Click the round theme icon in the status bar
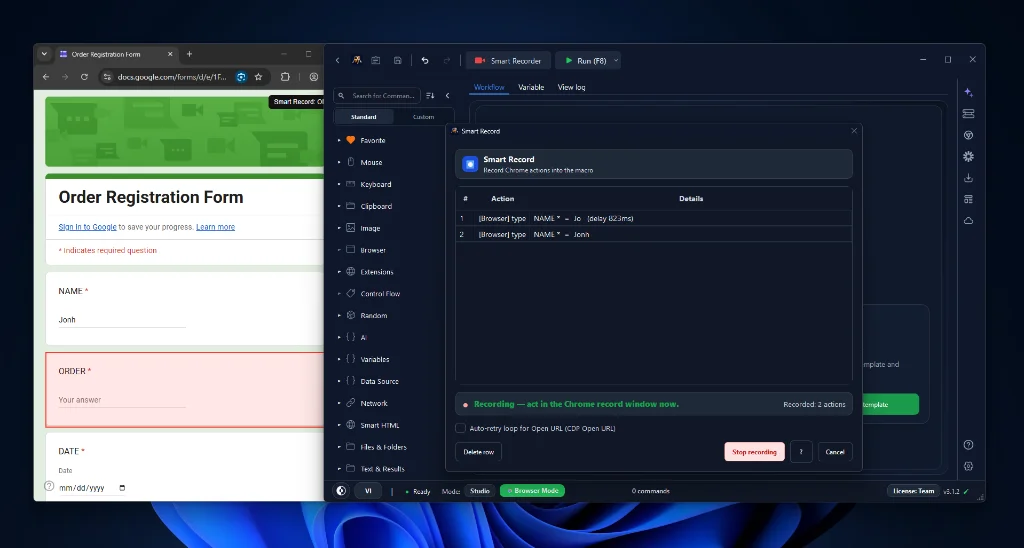The height and width of the screenshot is (548, 1024). (x=341, y=491)
